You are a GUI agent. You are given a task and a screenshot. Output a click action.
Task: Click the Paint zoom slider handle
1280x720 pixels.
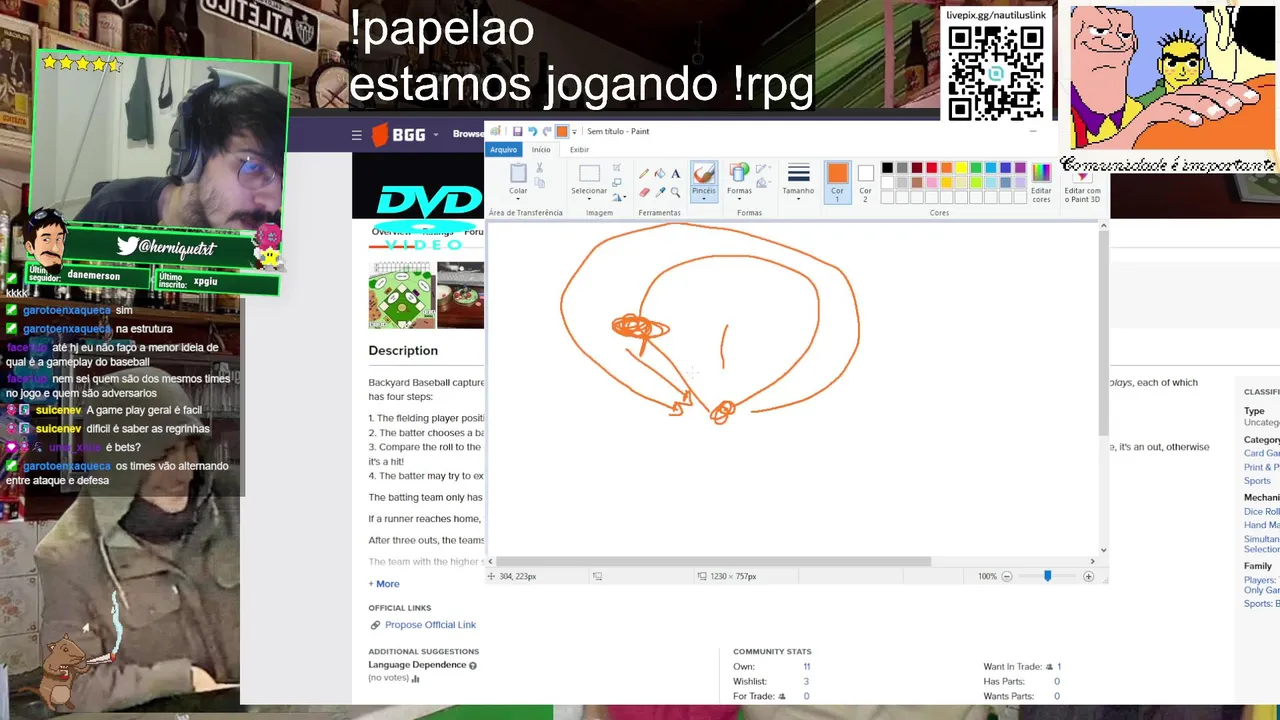click(1048, 576)
